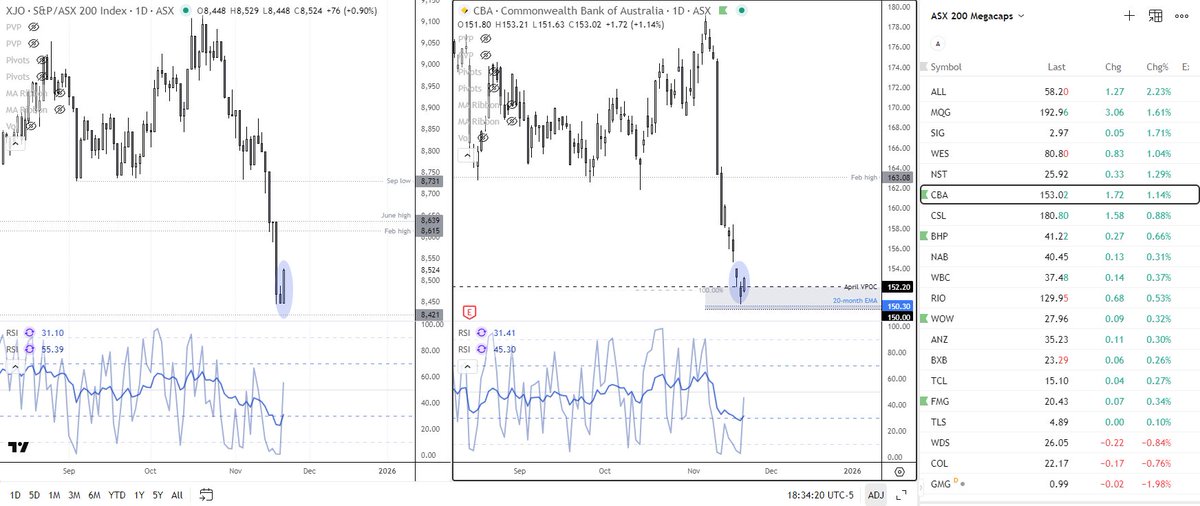Click the green flag on CBA watchlist row
This screenshot has height=506, width=1200.
tap(925, 195)
